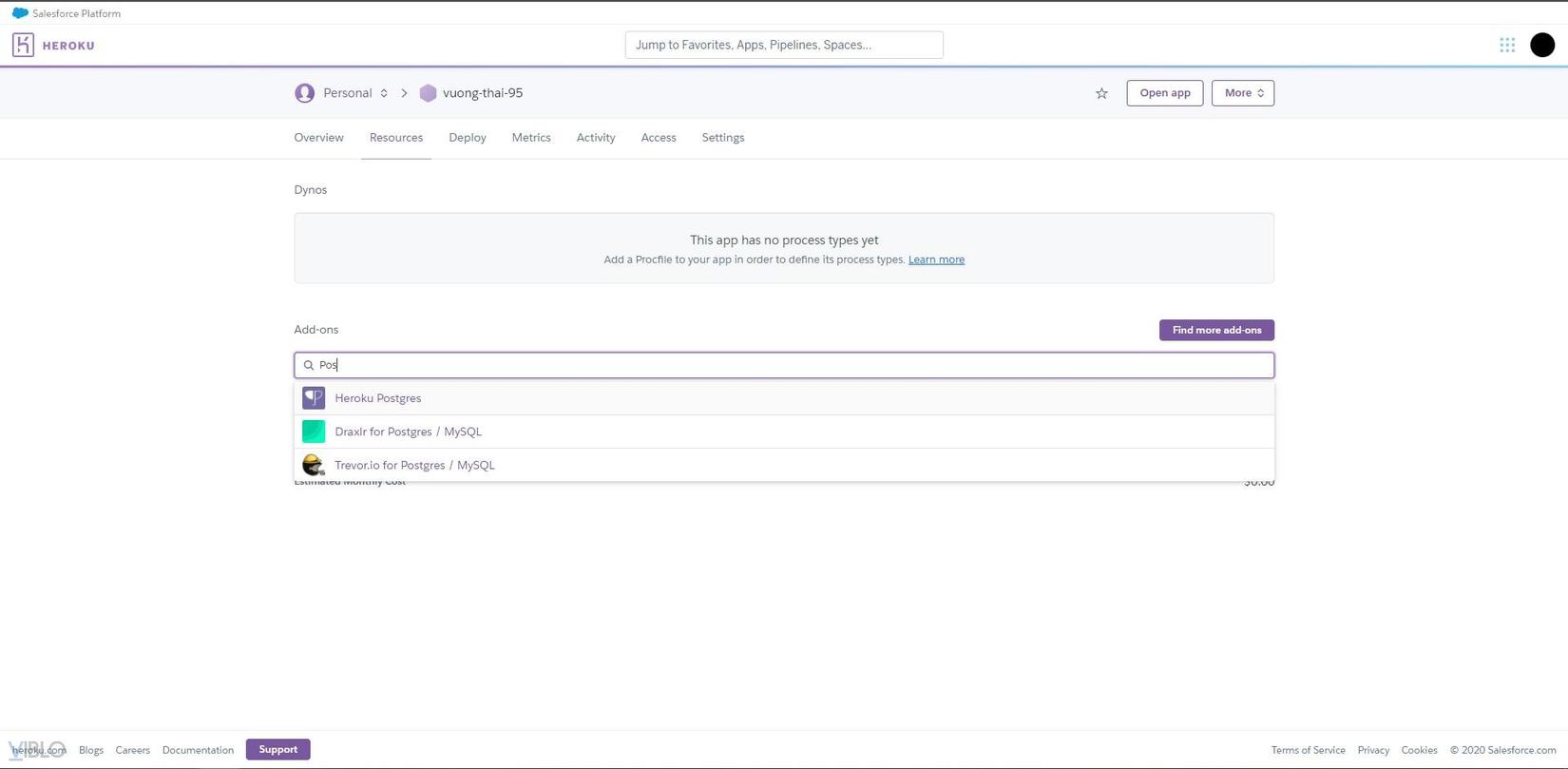This screenshot has height=769, width=1568.
Task: Go to the Access tab
Action: pos(659,138)
